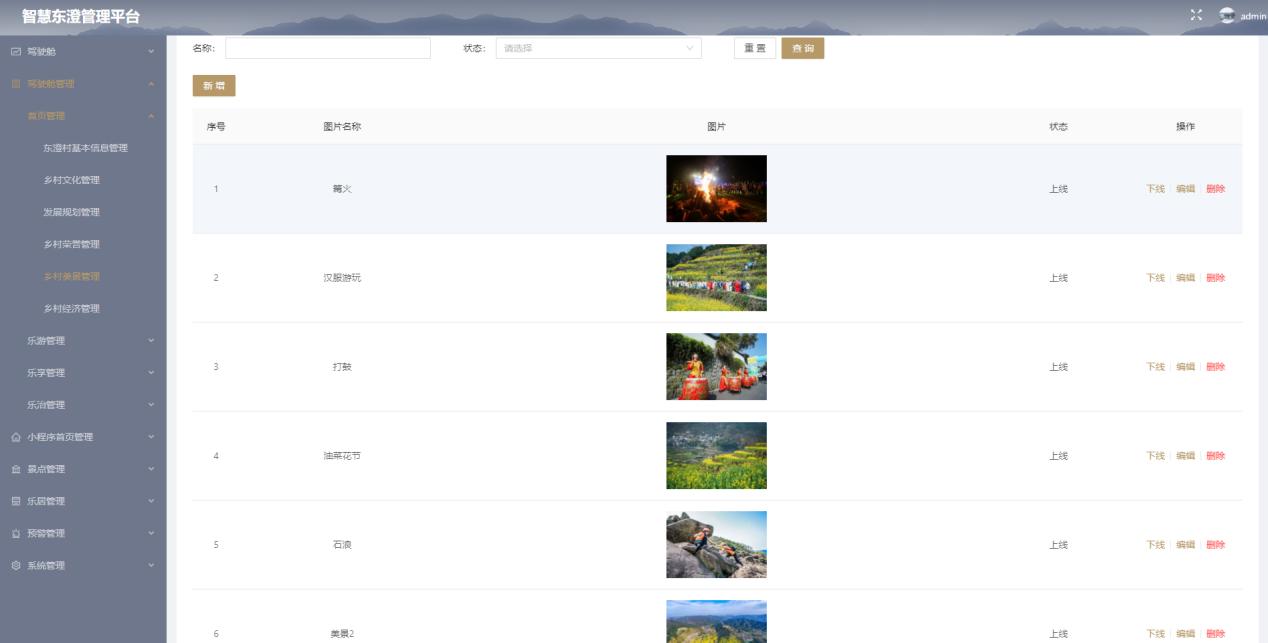The height and width of the screenshot is (643, 1268).
Task: Click the name cell 打鼓
Action: click(342, 367)
